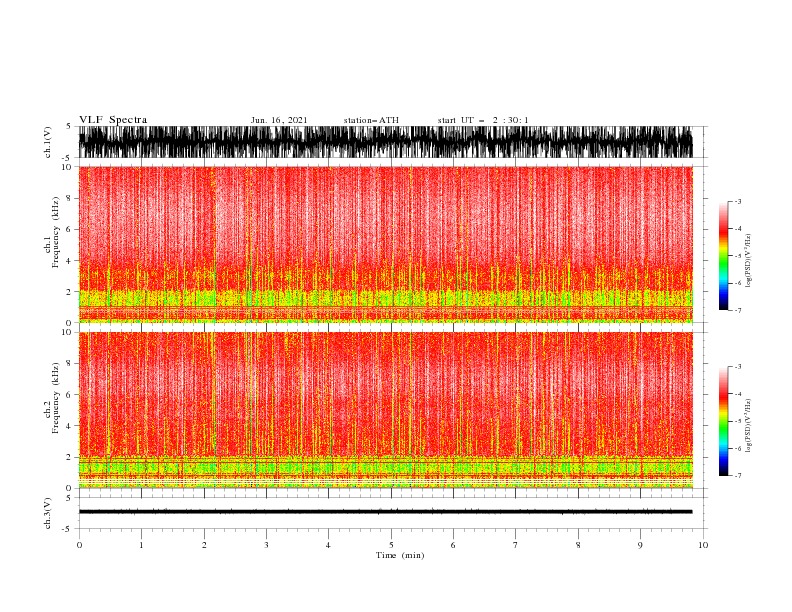Click the "10" kHz tick of ch.1 spectrogram
The height and width of the screenshot is (612, 792).
pos(67,167)
